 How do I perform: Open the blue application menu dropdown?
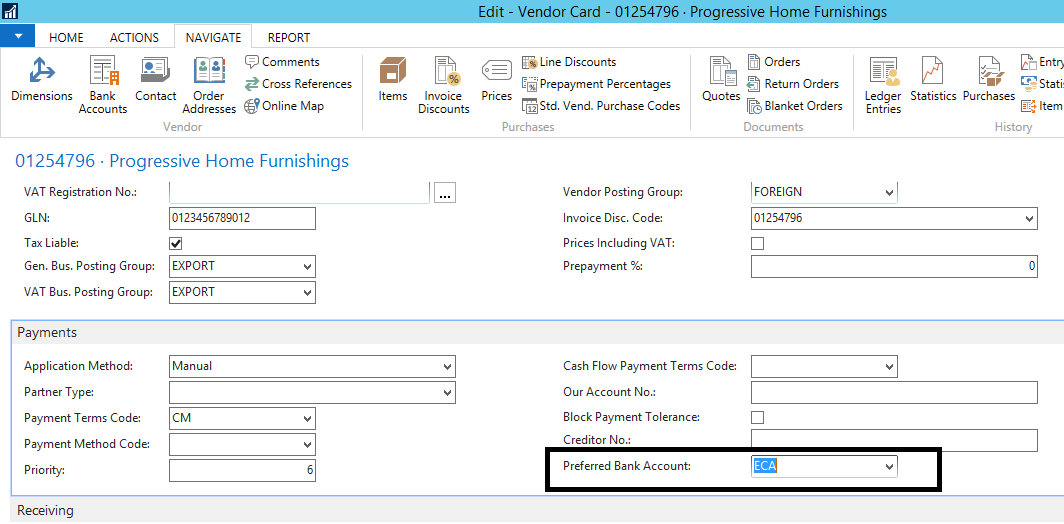[18, 36]
